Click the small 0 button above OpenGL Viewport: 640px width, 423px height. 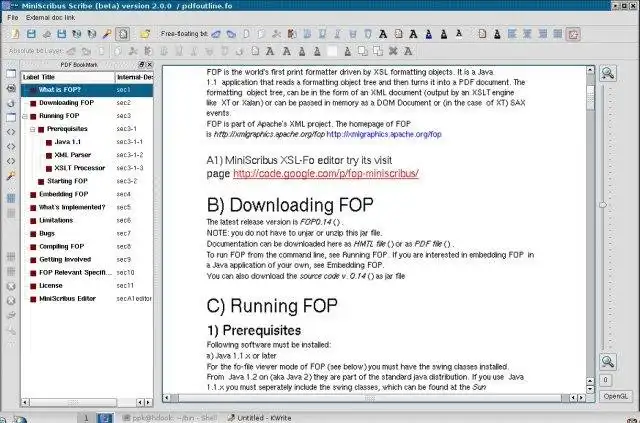605,380
